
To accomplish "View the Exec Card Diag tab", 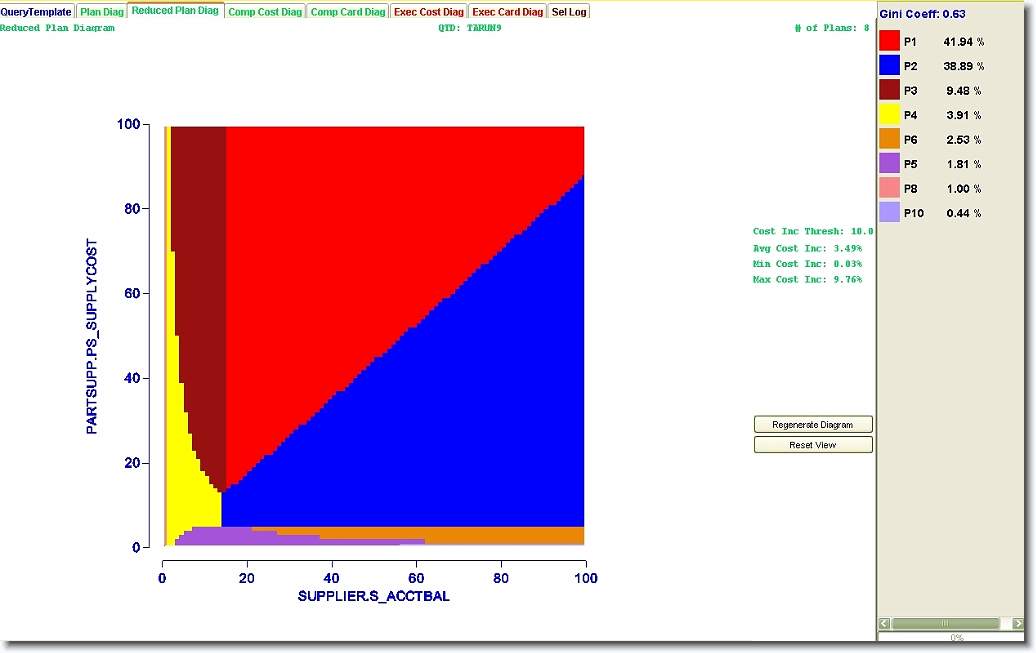I will click(x=507, y=12).
